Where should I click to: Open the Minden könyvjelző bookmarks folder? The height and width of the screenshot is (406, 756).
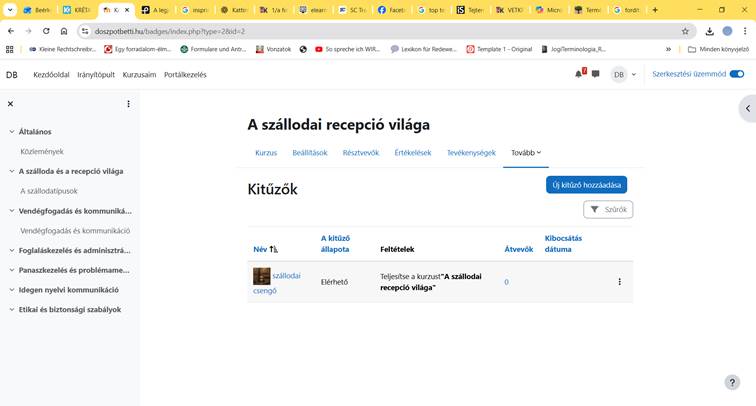coord(718,49)
